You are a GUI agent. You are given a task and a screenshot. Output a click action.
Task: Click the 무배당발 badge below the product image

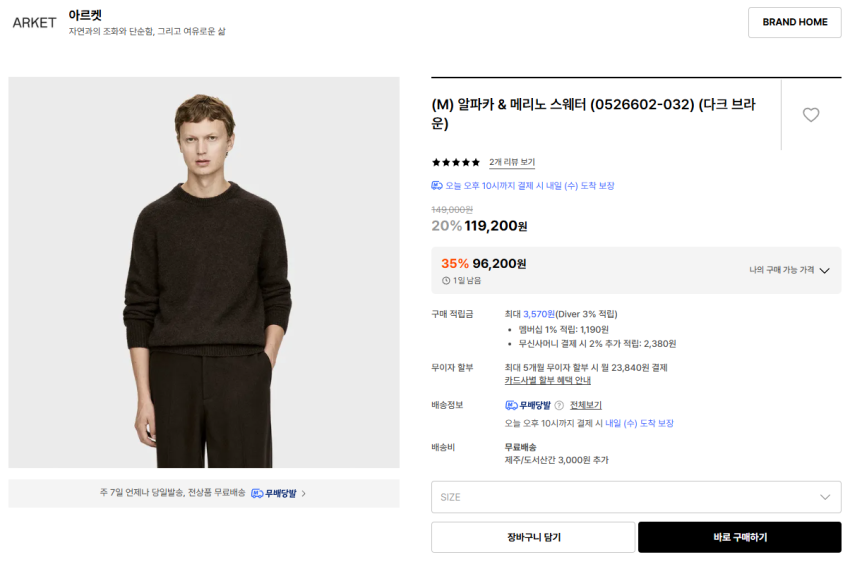[x=274, y=493]
